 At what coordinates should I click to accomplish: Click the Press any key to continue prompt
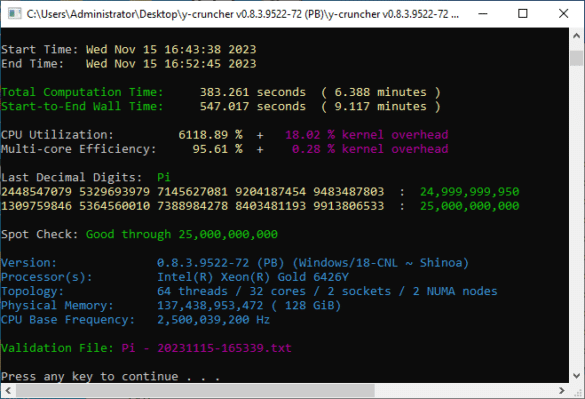tap(111, 376)
